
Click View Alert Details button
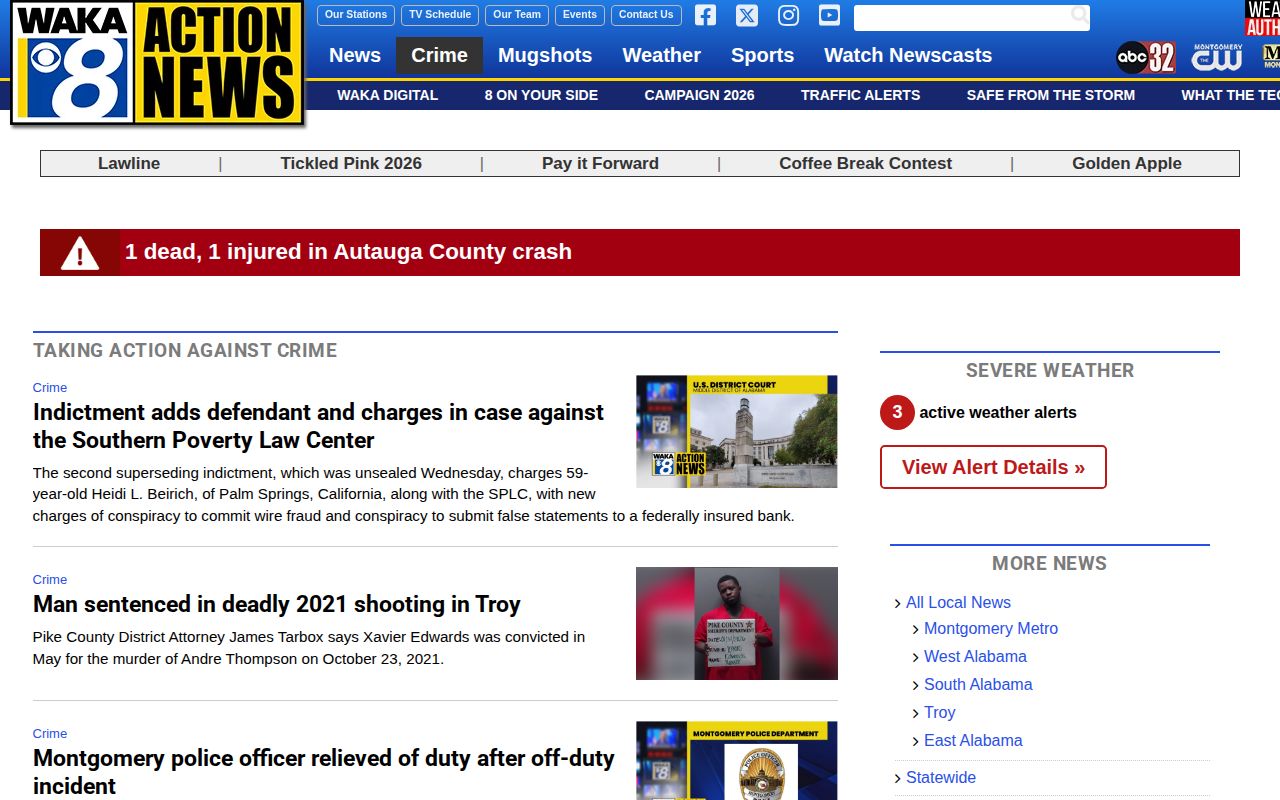click(993, 467)
